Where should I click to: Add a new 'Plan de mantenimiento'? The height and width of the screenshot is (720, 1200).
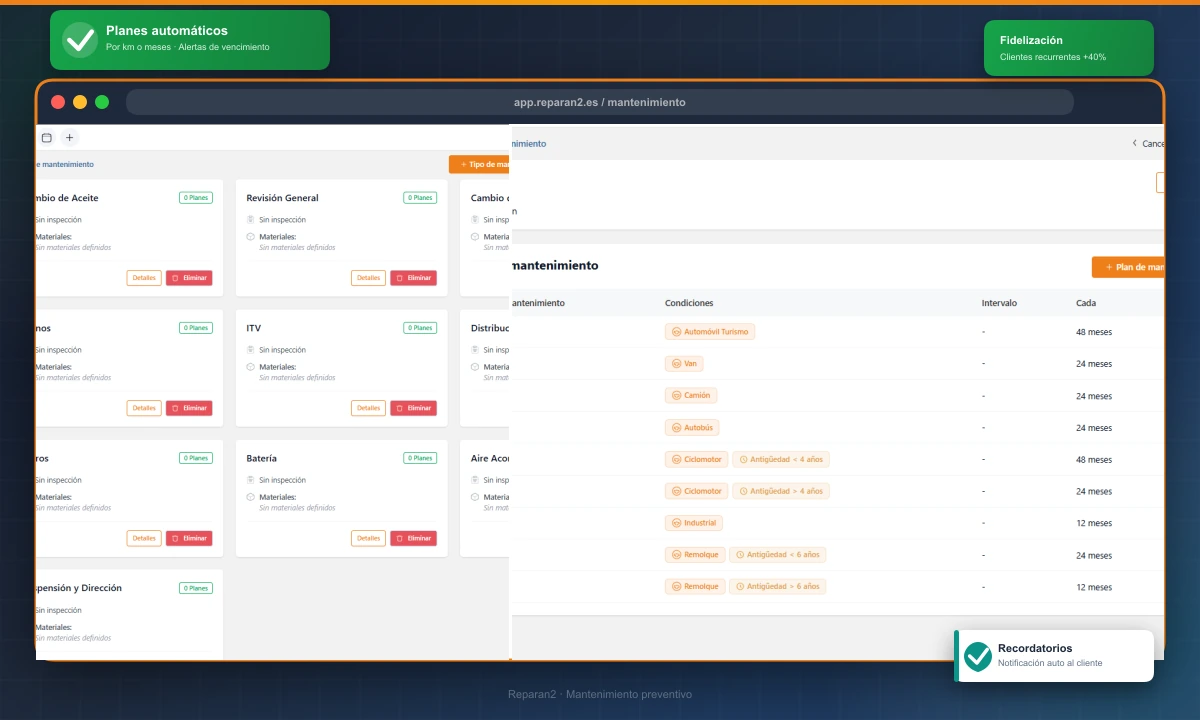[x=1130, y=267]
